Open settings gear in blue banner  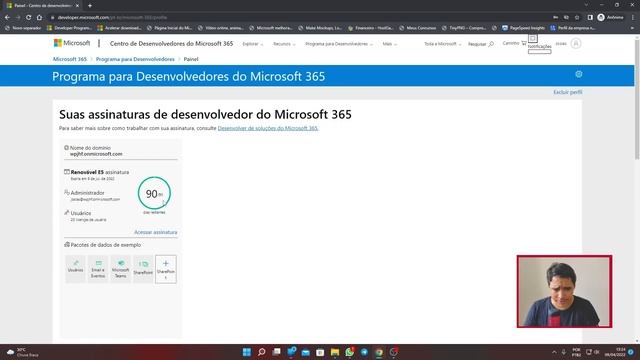coord(578,74)
